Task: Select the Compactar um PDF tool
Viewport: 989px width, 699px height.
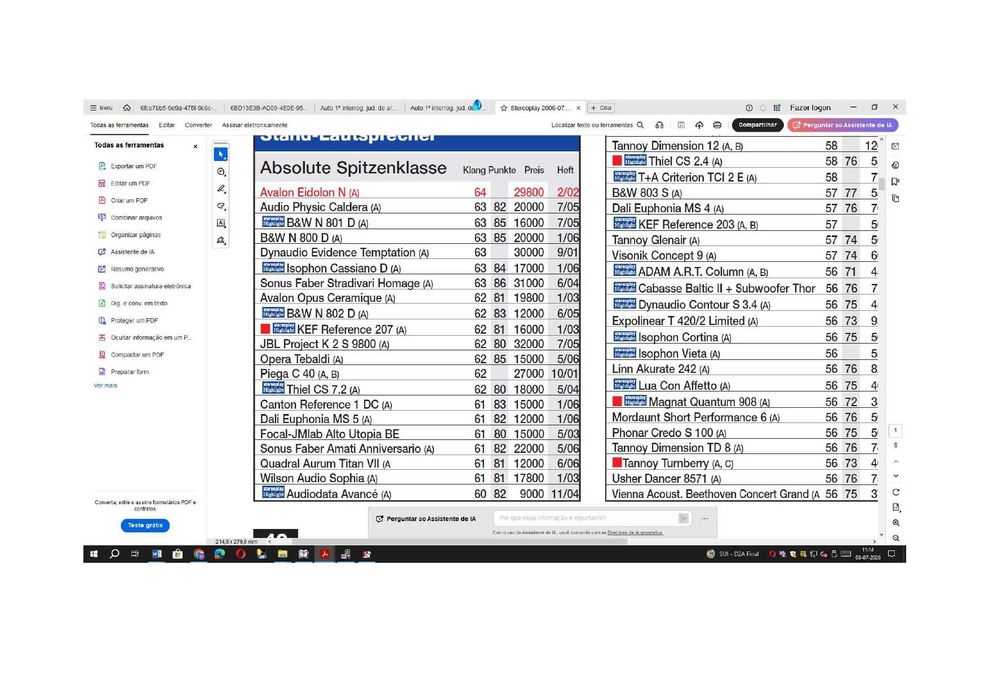Action: pyautogui.click(x=131, y=355)
